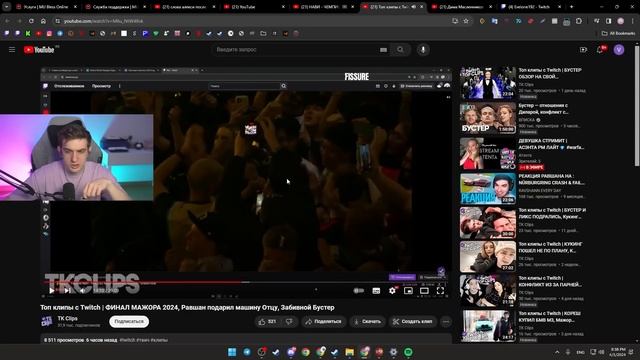Enter fullscreen mode
Image resolution: width=640 pixels, height=360 pixels.
[x=440, y=291]
